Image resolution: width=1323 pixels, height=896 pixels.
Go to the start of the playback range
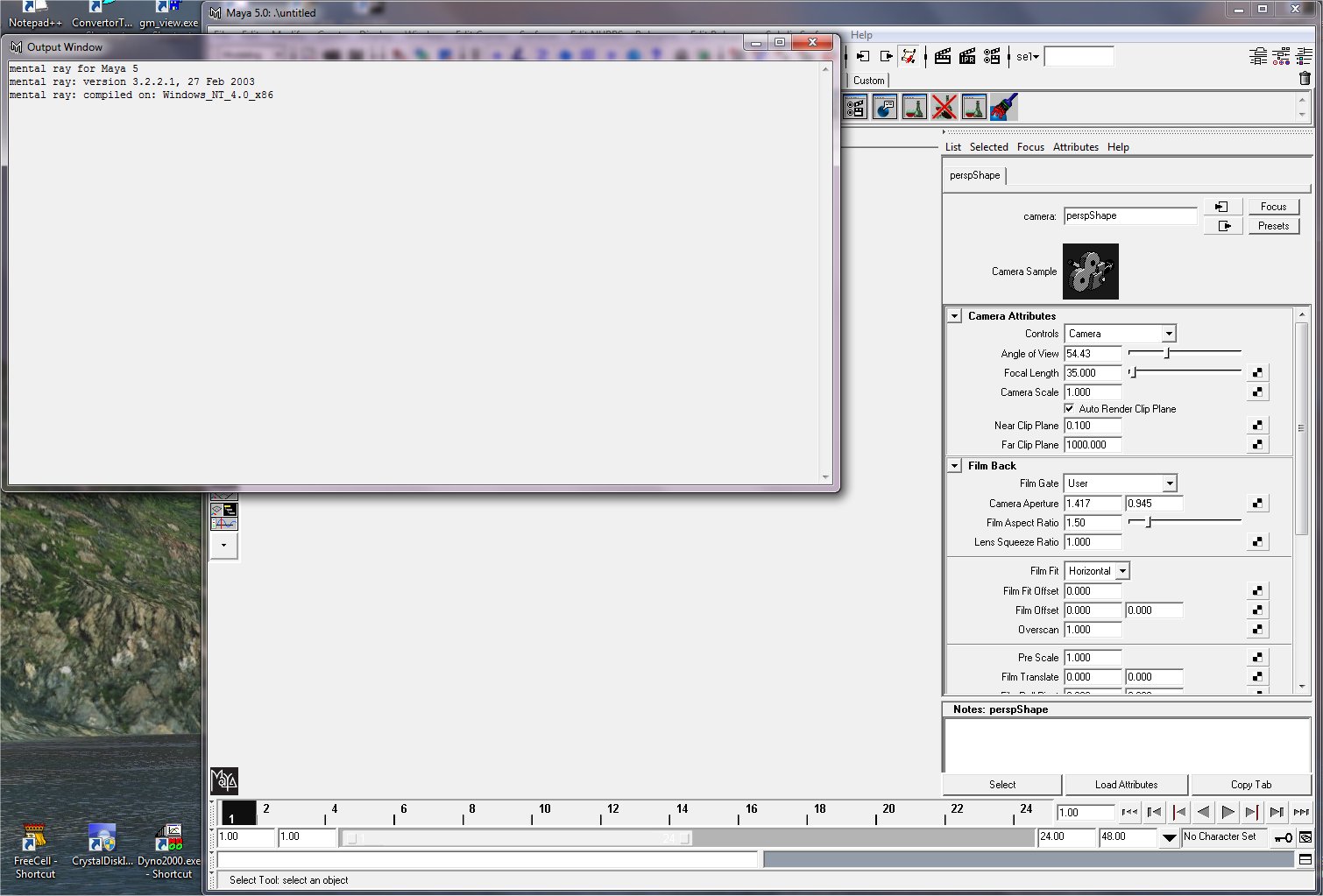pos(1129,812)
